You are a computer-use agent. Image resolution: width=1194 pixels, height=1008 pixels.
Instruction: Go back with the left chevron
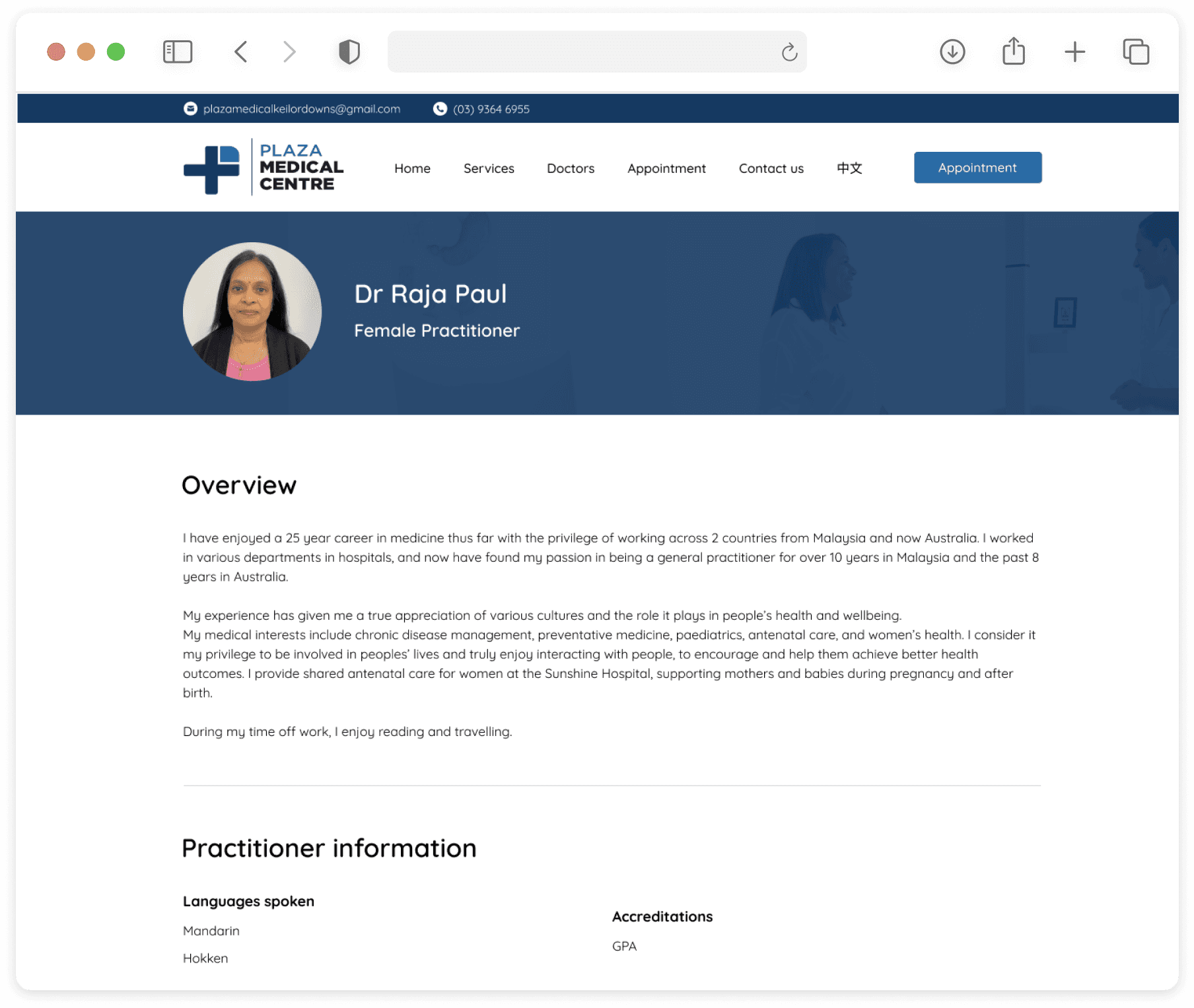[x=241, y=51]
